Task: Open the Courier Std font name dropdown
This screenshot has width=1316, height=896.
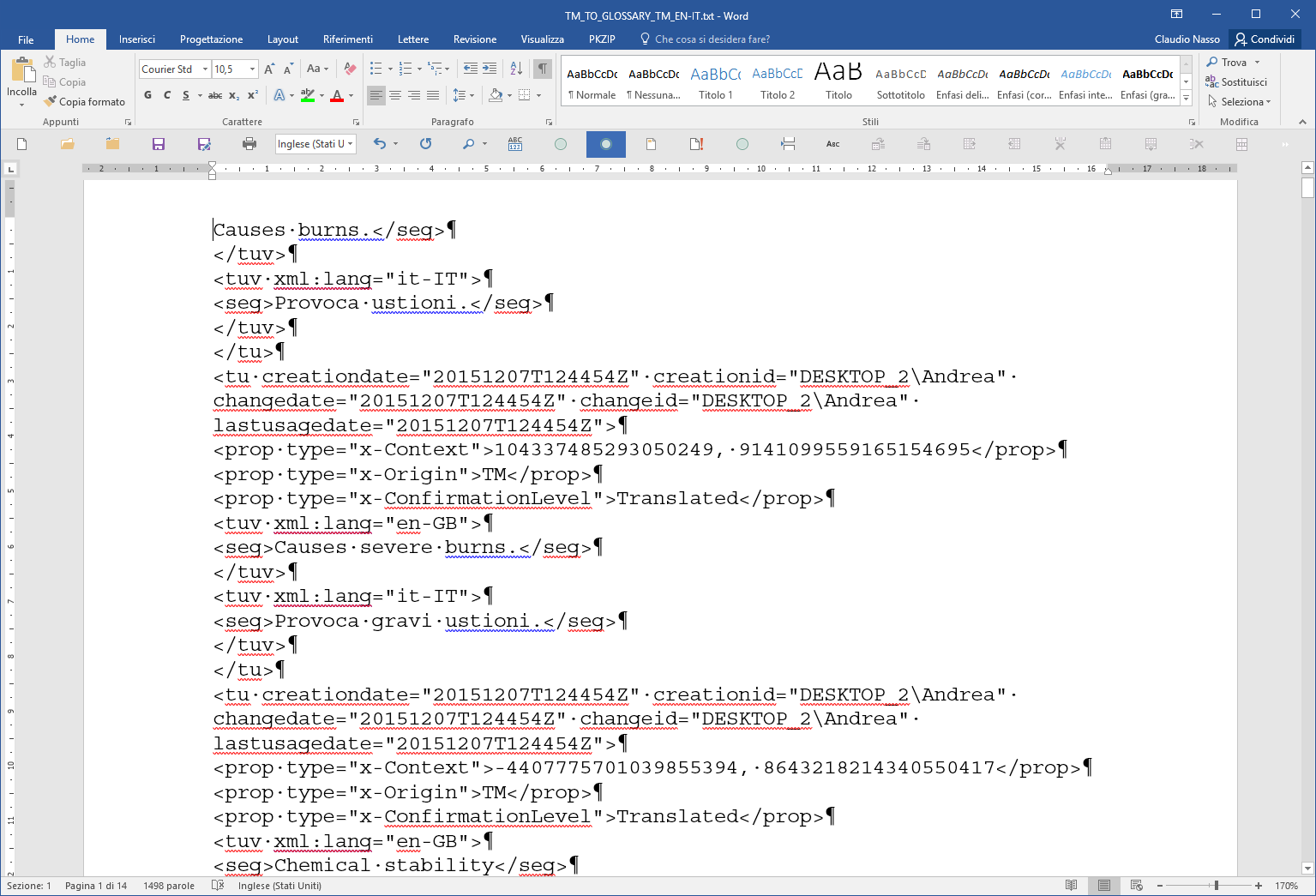Action: pos(205,69)
